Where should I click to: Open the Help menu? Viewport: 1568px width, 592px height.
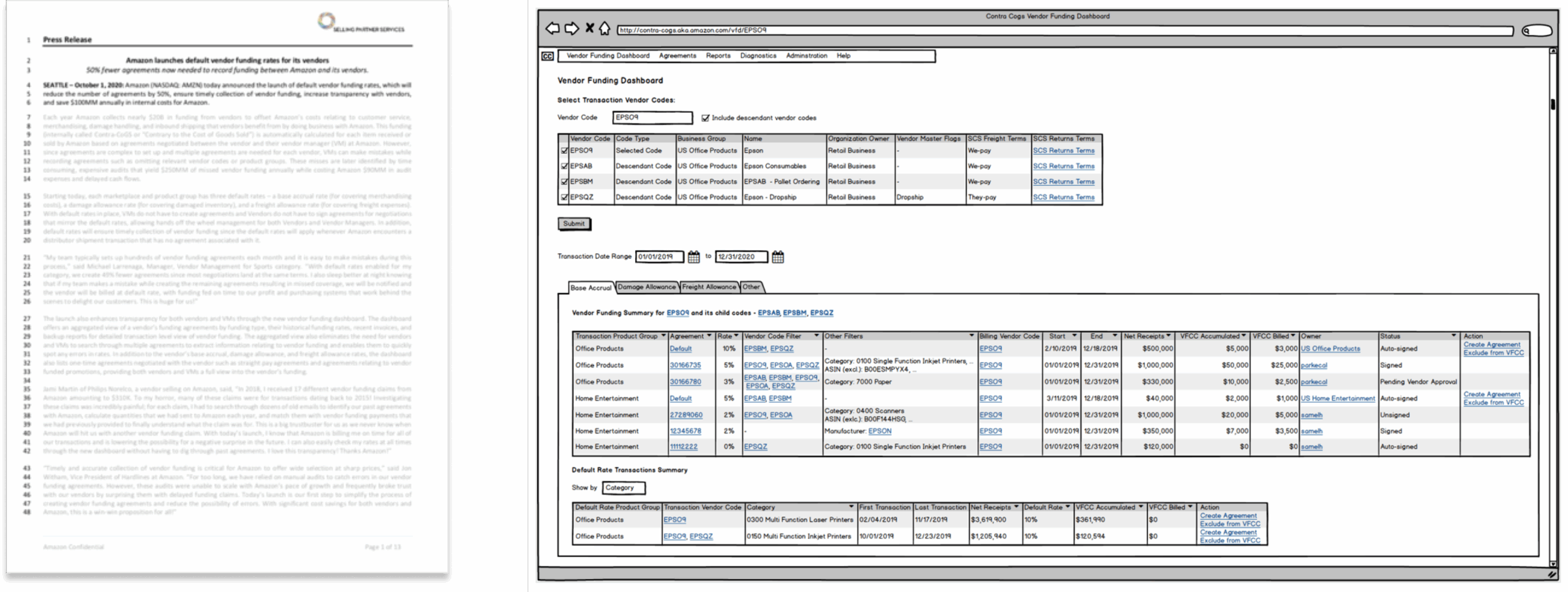tap(843, 56)
